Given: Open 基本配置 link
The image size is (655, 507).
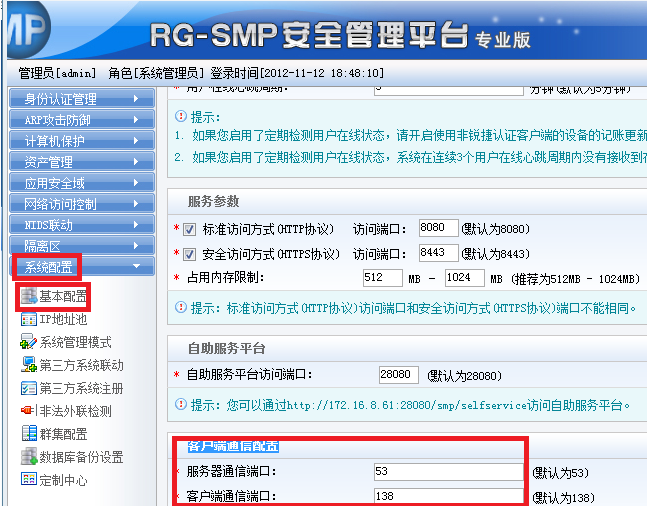Looking at the screenshot, I should 63,296.
